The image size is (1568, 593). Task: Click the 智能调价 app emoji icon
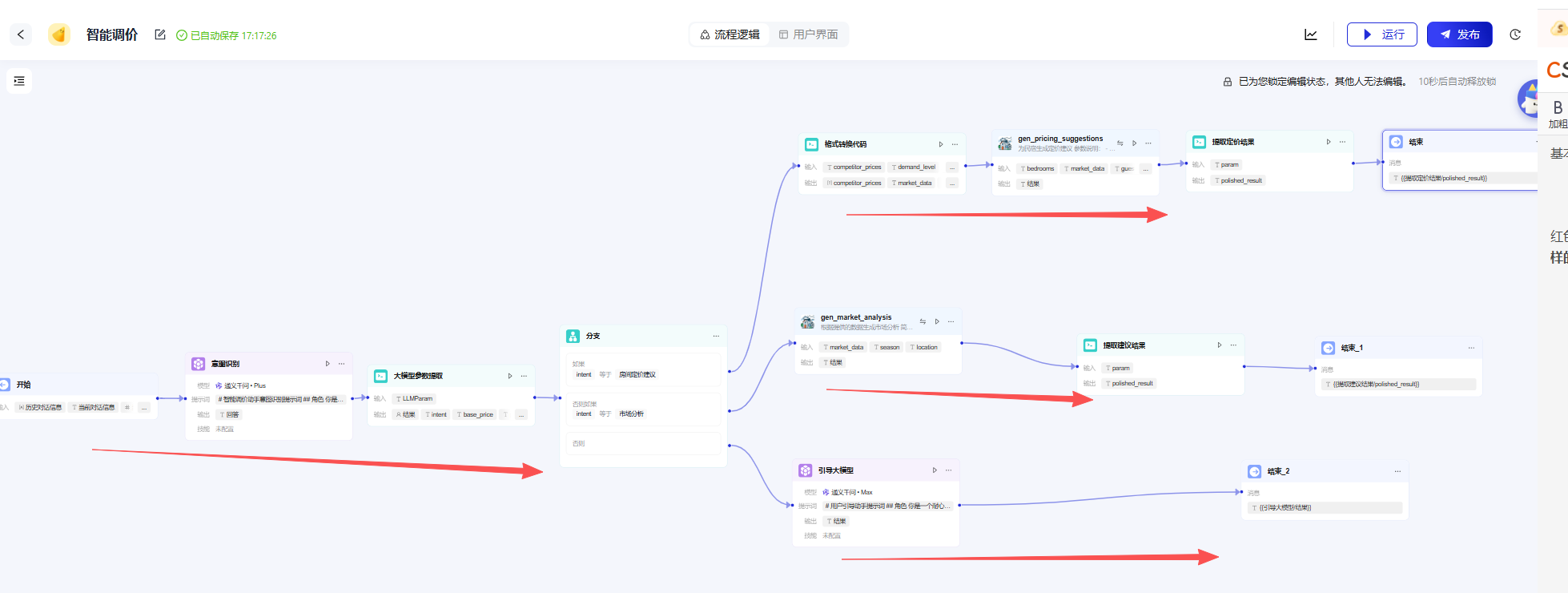pyautogui.click(x=59, y=34)
